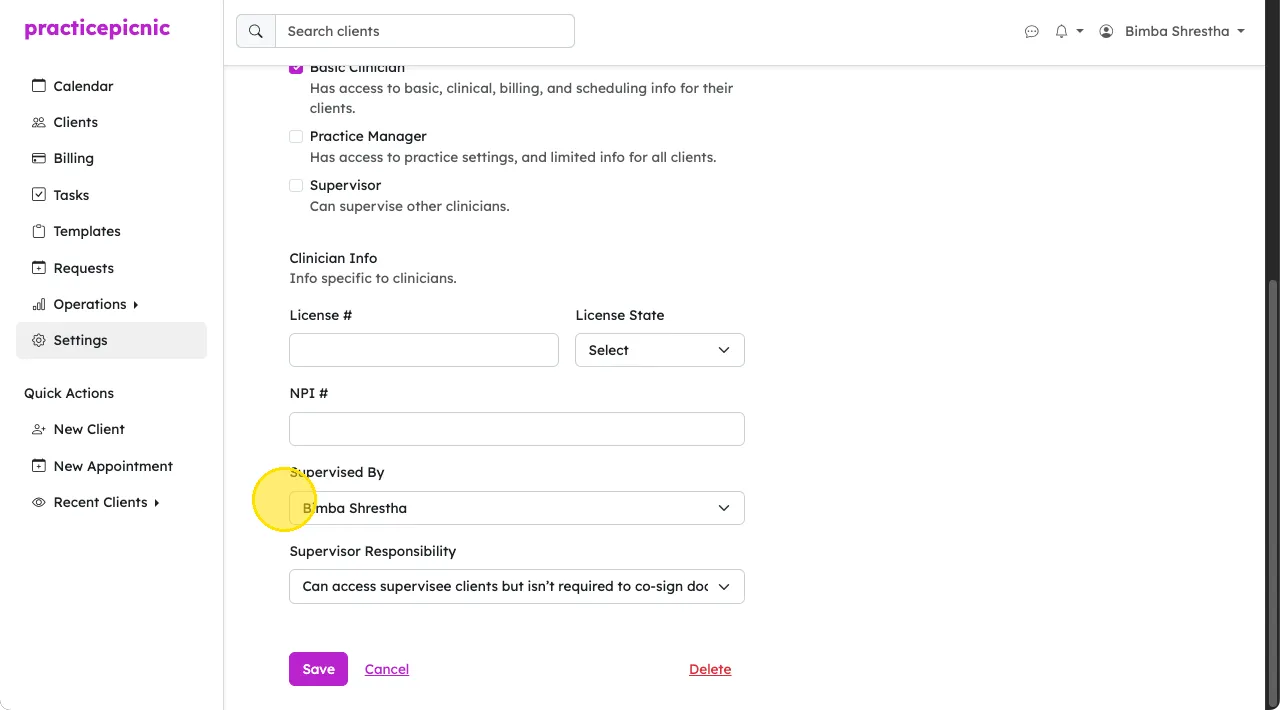The image size is (1280, 710).
Task: Uncheck the Basic Clinician checkbox
Action: pyautogui.click(x=296, y=68)
